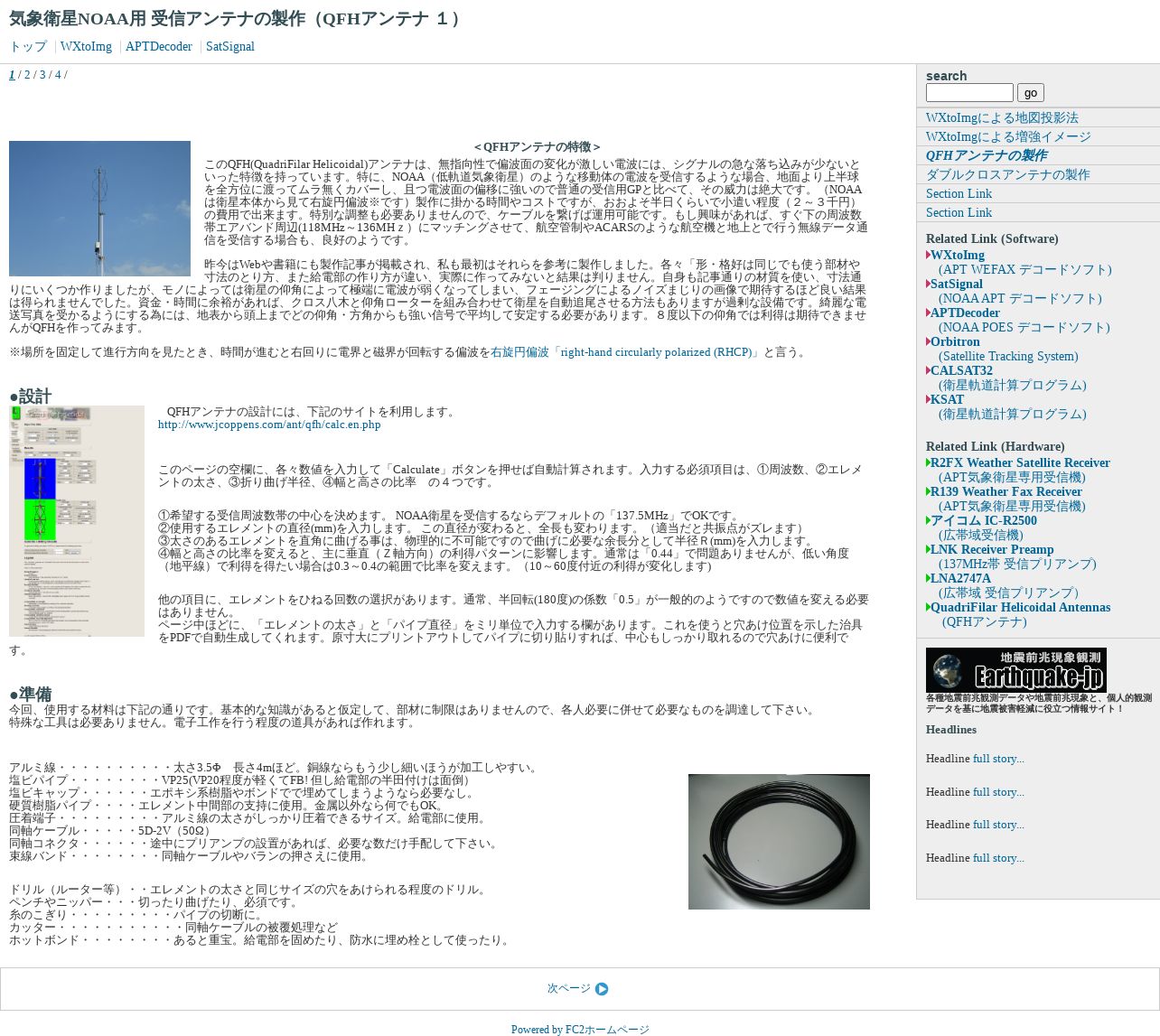Click the search input field
Image resolution: width=1160 pixels, height=1036 pixels.
click(969, 93)
